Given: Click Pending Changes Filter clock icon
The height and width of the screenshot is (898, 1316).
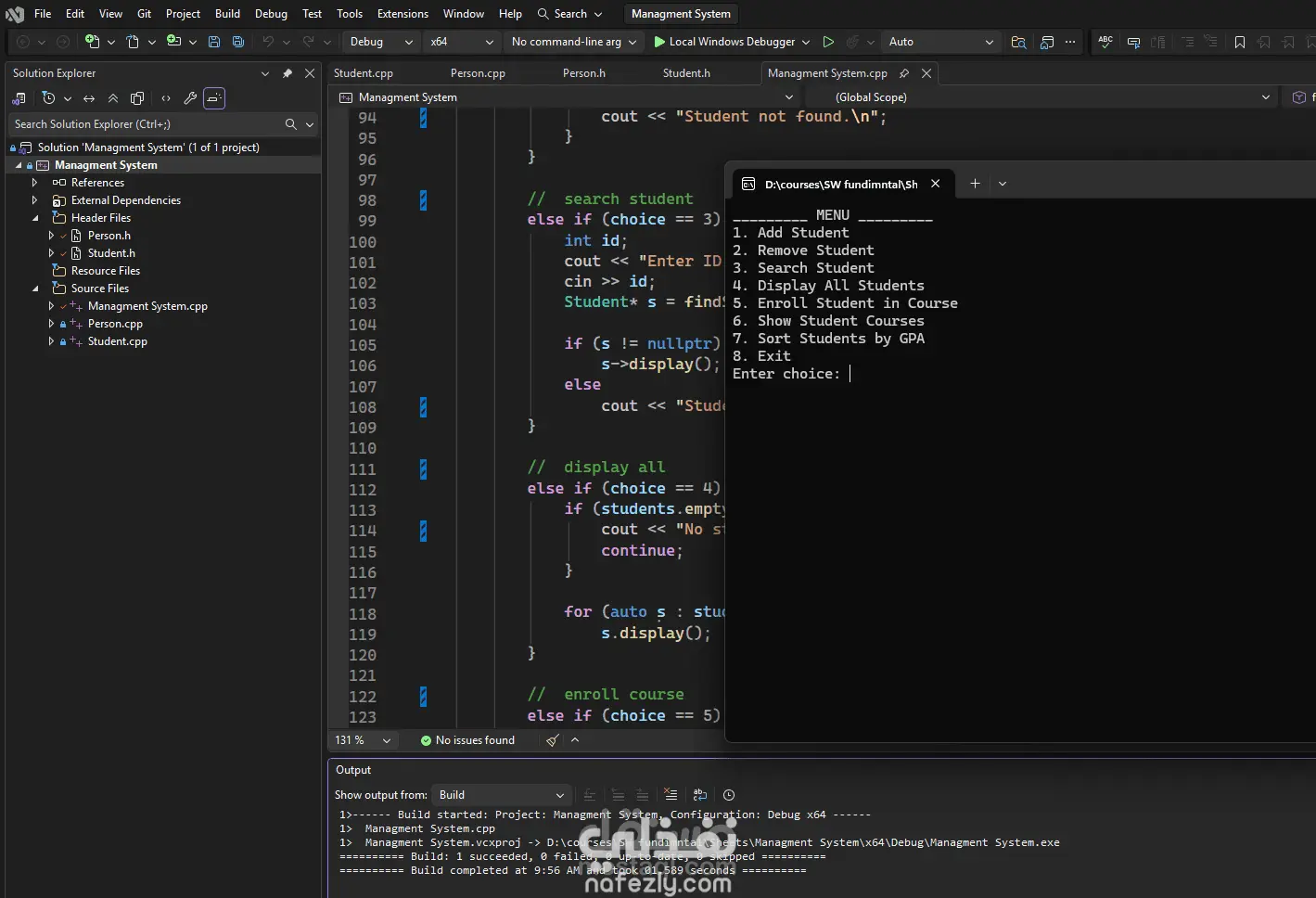Looking at the screenshot, I should (x=49, y=98).
